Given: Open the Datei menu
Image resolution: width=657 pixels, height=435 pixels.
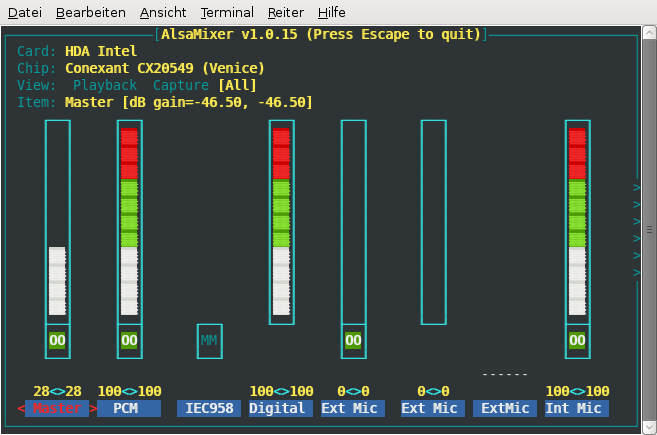Looking at the screenshot, I should [x=25, y=13].
